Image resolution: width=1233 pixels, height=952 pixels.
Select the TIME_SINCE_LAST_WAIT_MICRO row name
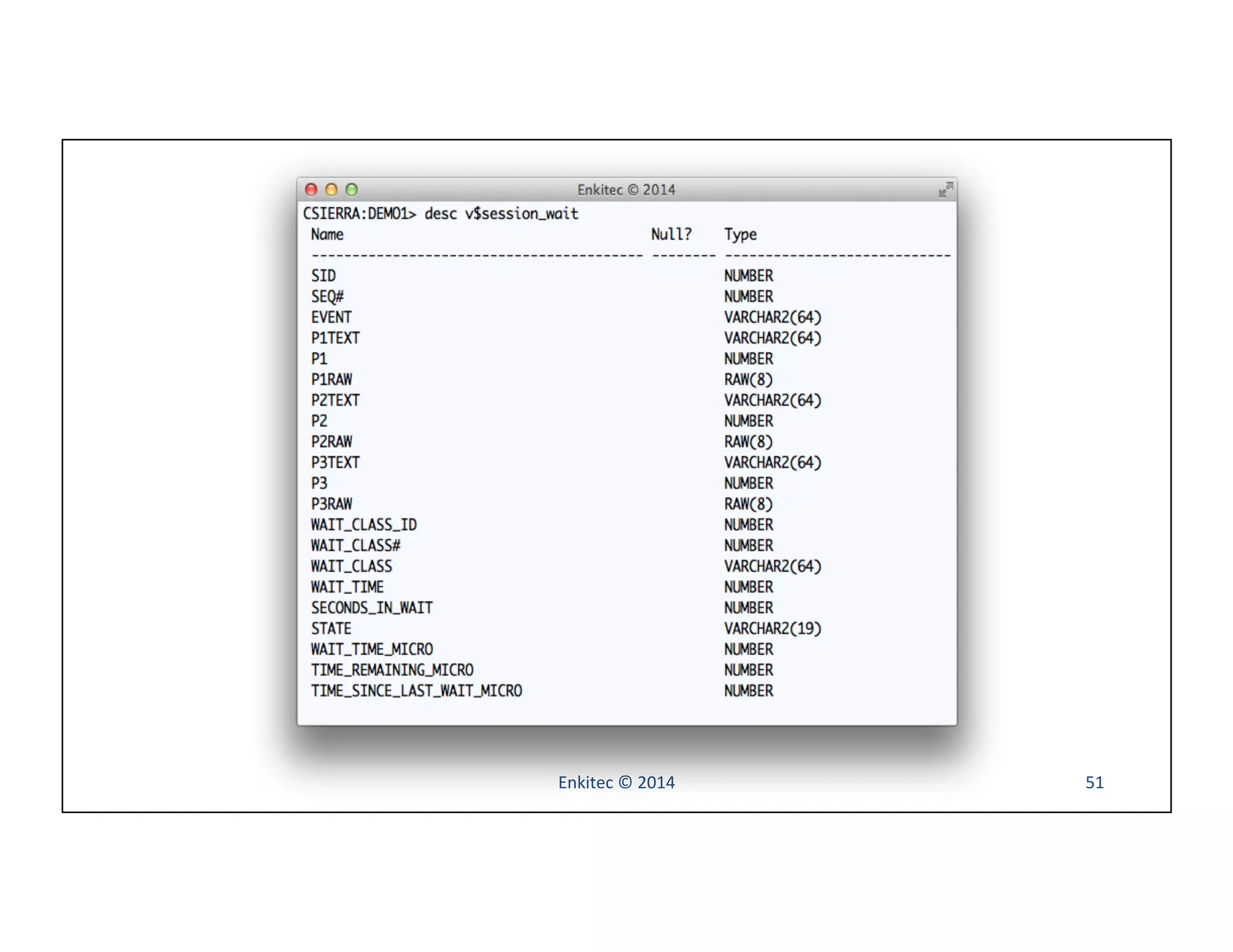click(416, 691)
